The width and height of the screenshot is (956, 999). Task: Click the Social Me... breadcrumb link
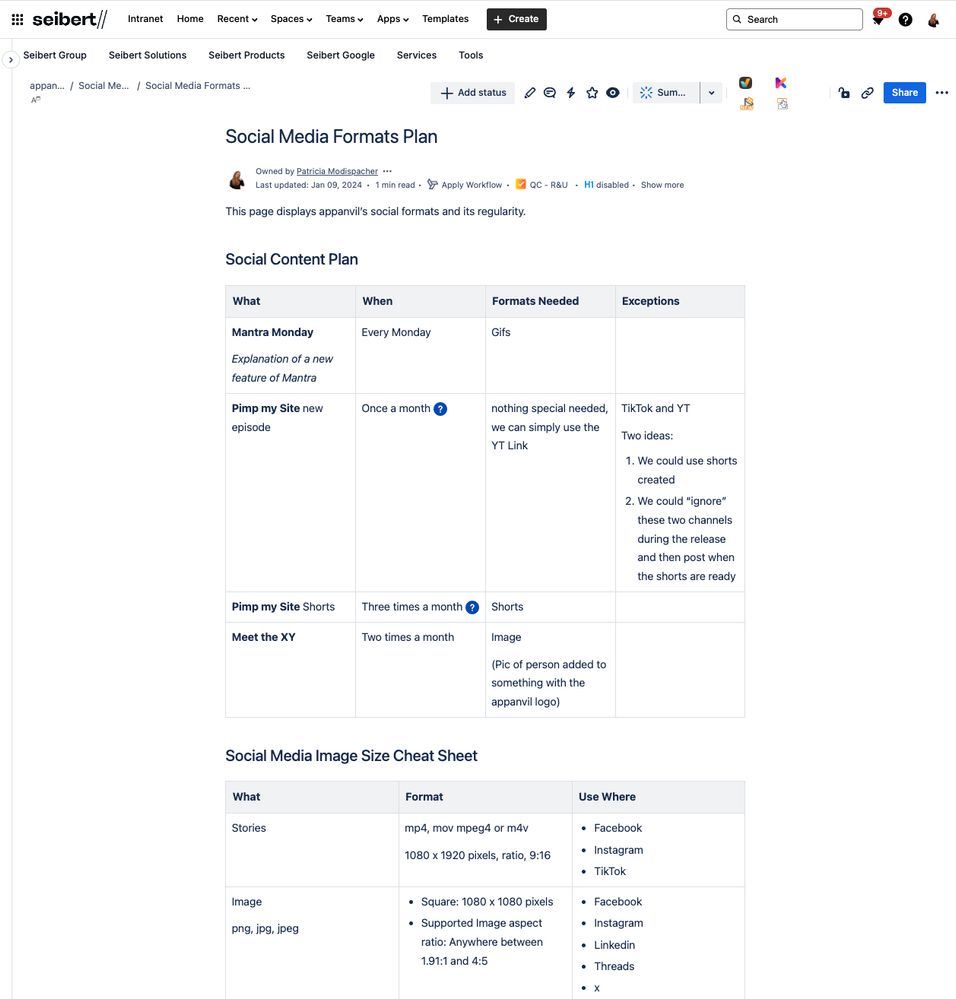pos(104,86)
